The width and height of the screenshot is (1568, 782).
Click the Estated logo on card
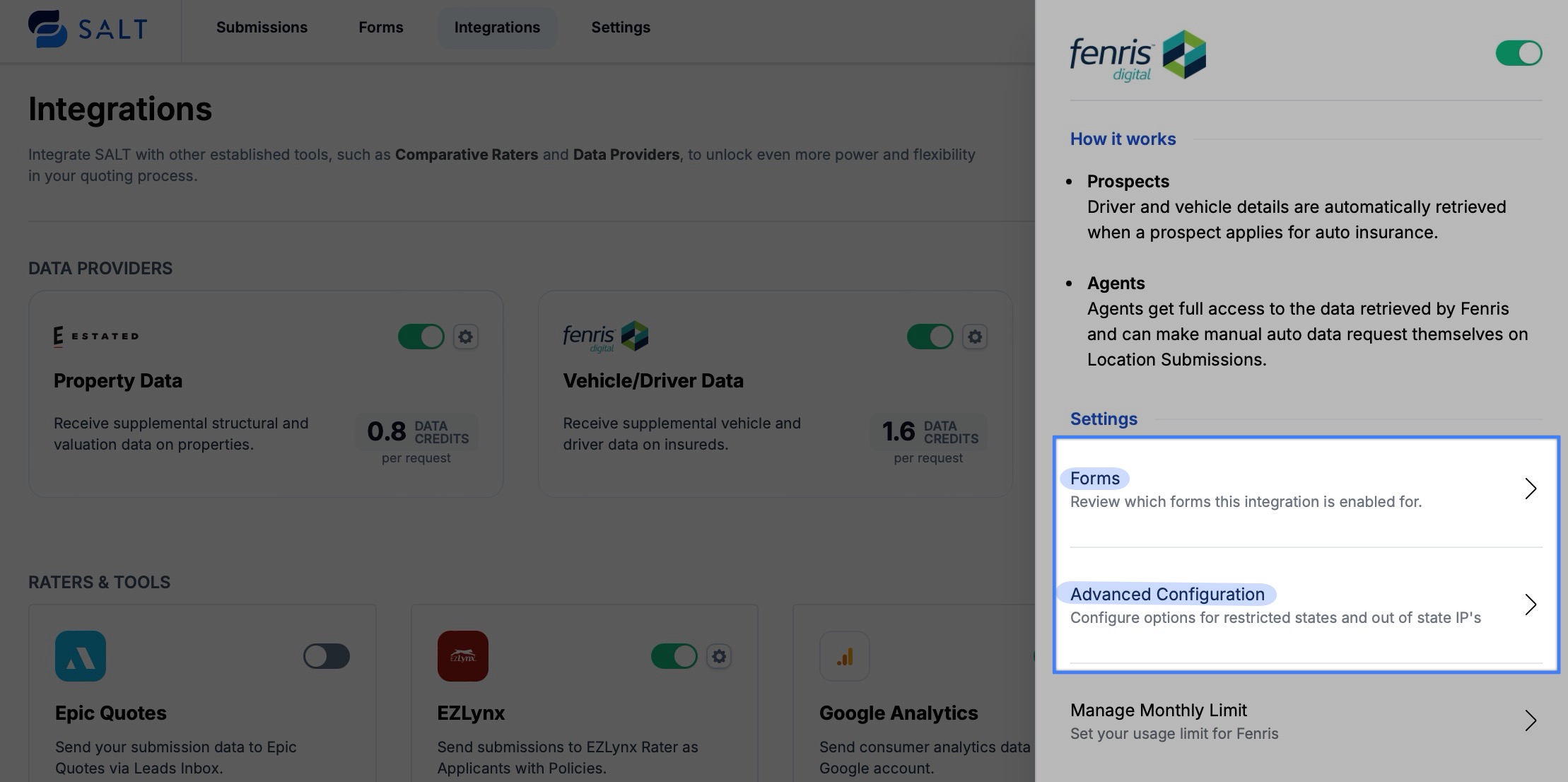pos(96,336)
